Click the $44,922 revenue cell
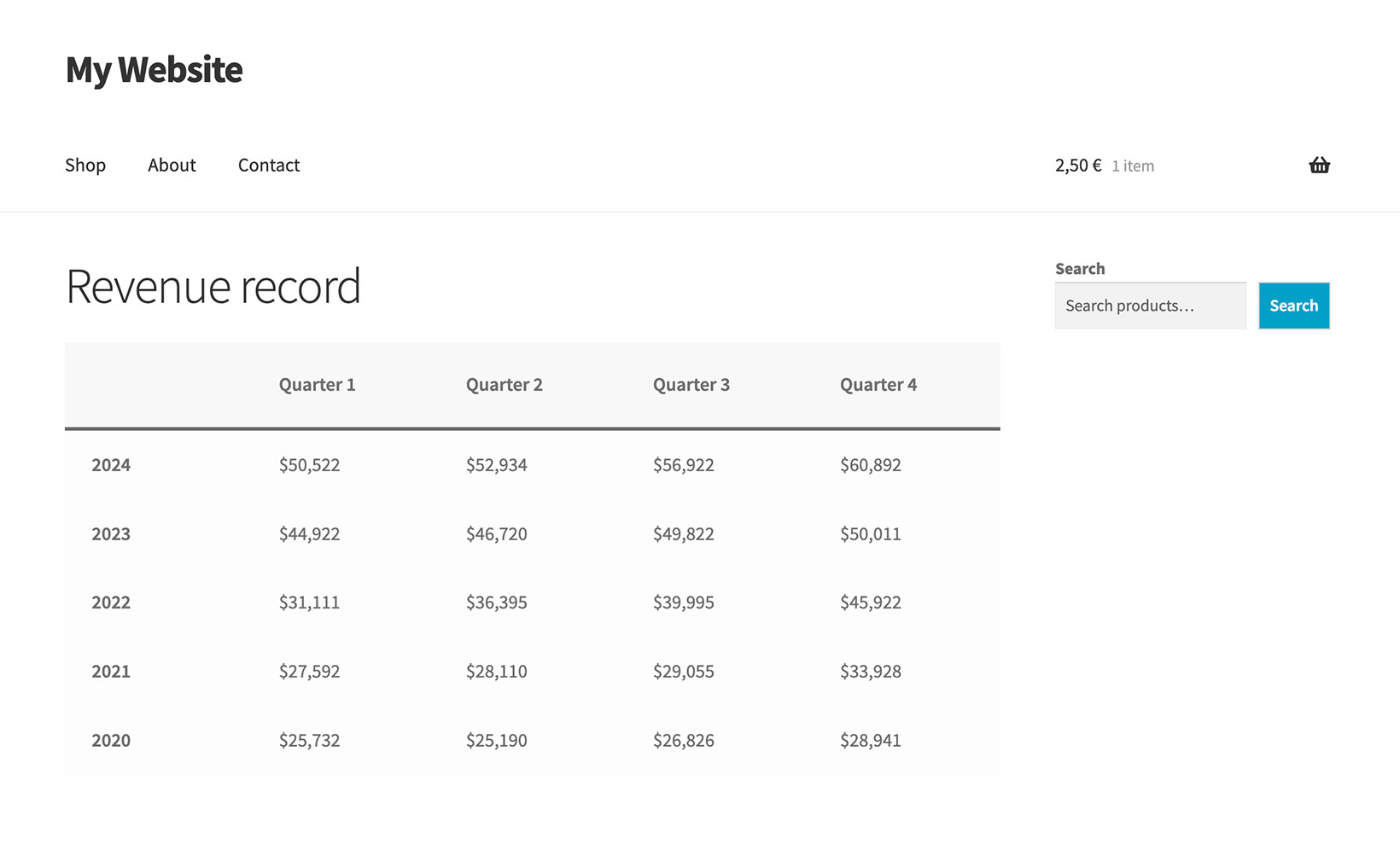The image size is (1400, 856). [309, 534]
